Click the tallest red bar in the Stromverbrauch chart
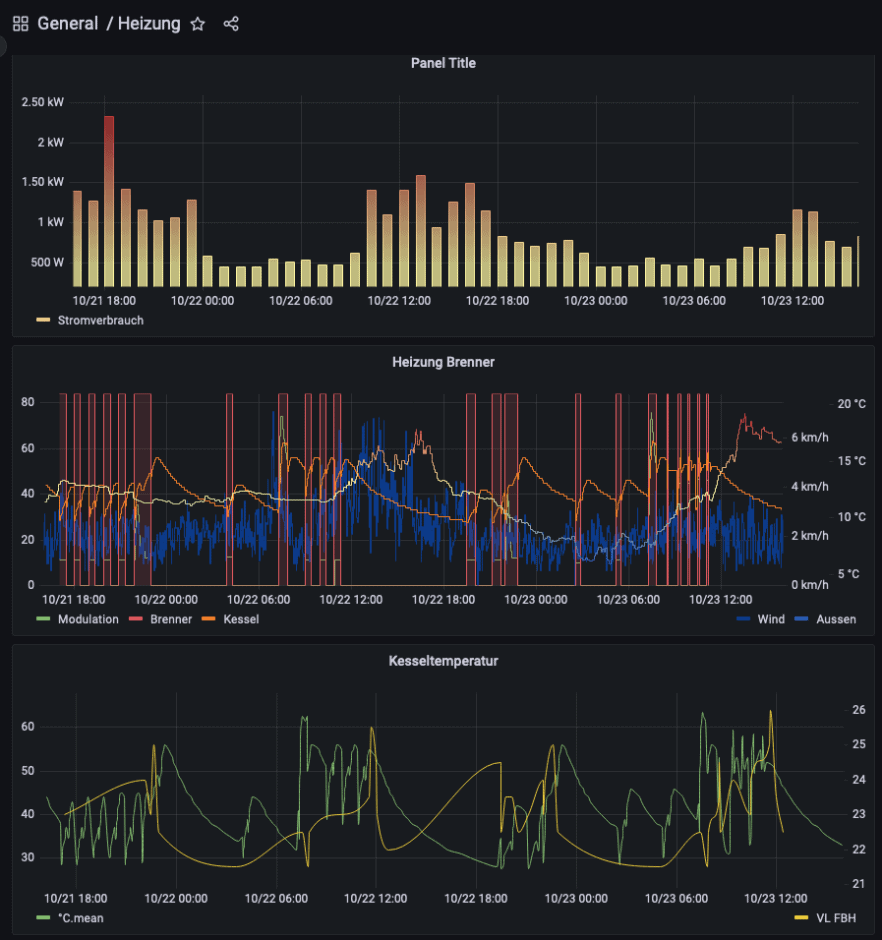Screen dimensions: 882x940 [x=109, y=200]
